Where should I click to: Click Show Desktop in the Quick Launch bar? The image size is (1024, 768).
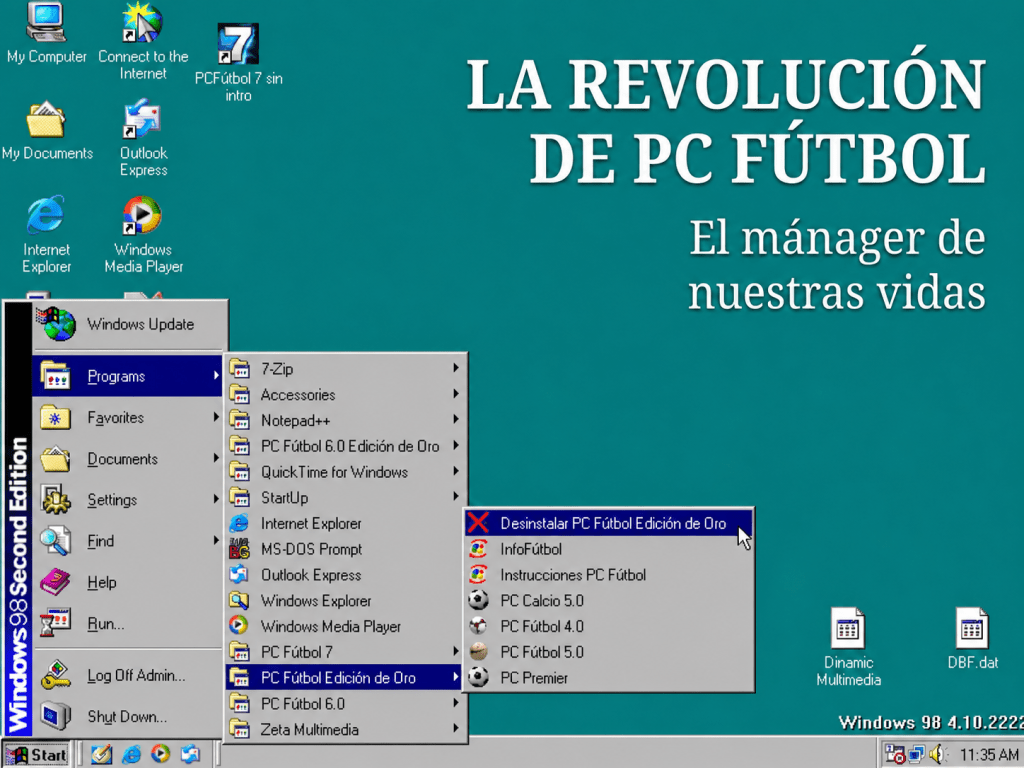(x=101, y=754)
